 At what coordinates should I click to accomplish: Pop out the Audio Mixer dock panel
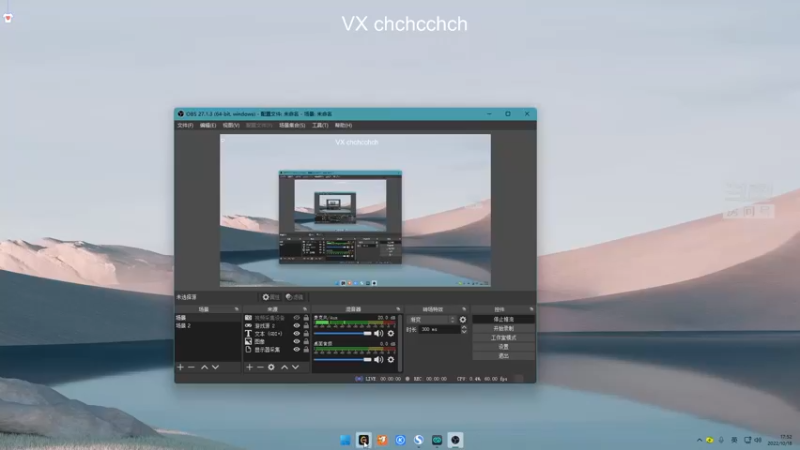(398, 309)
